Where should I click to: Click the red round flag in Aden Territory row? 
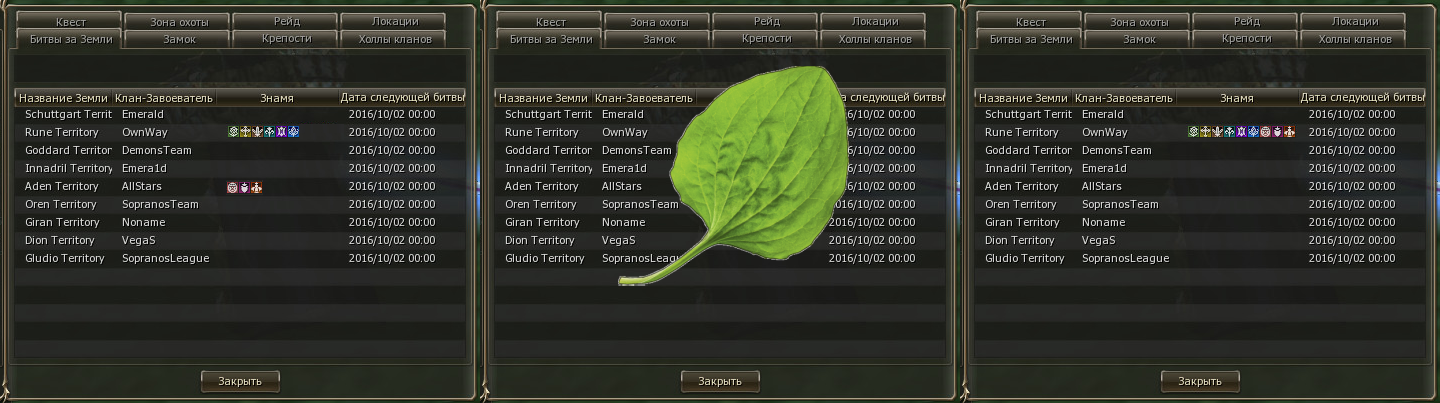pyautogui.click(x=233, y=187)
